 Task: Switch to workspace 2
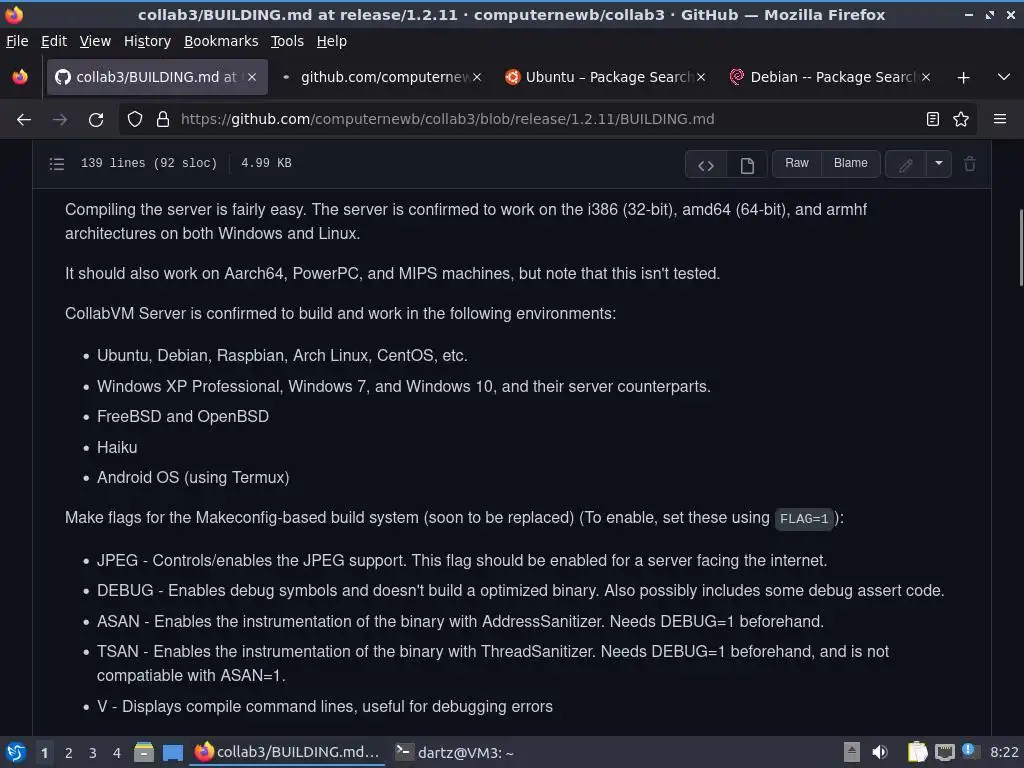[x=69, y=753]
